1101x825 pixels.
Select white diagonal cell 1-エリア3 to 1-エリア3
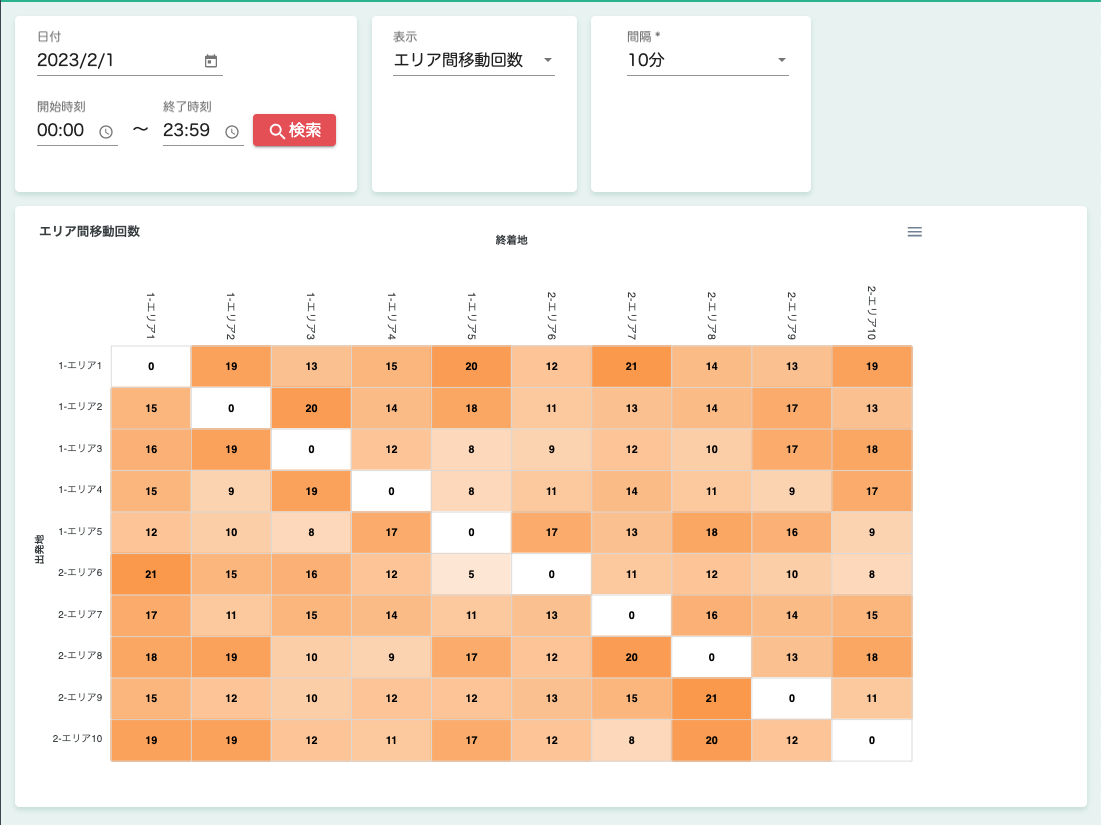tap(311, 449)
